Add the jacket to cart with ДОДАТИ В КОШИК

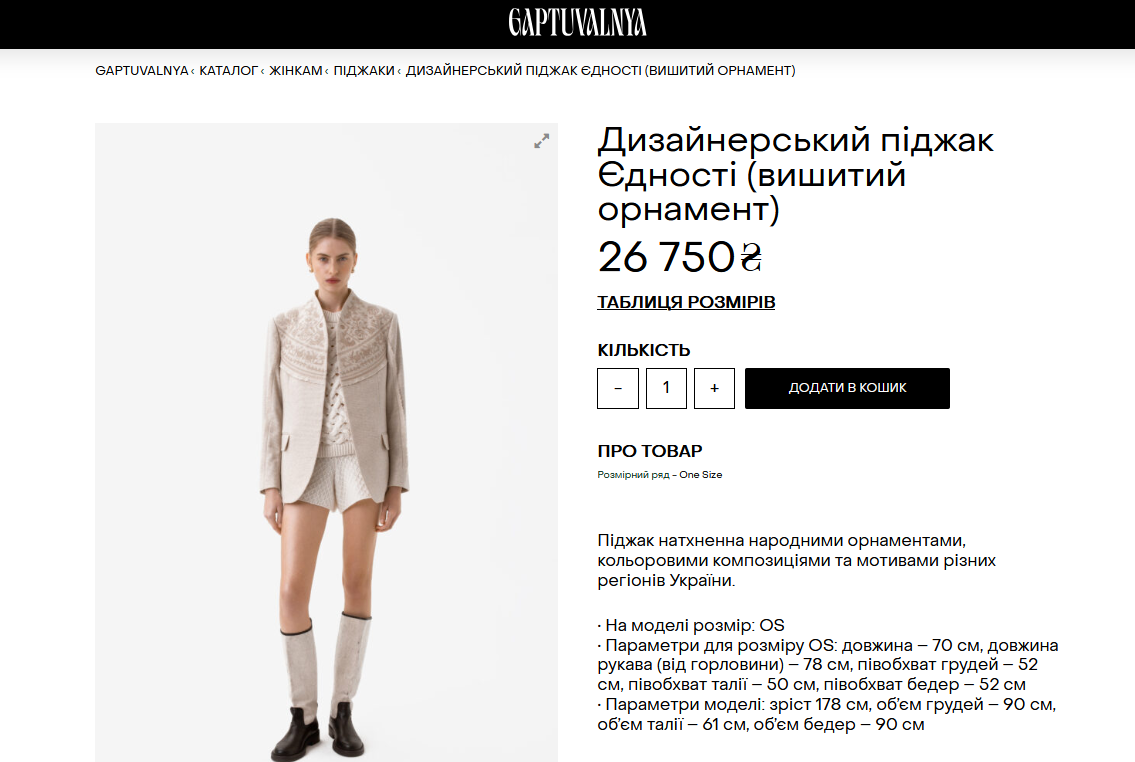coord(847,389)
